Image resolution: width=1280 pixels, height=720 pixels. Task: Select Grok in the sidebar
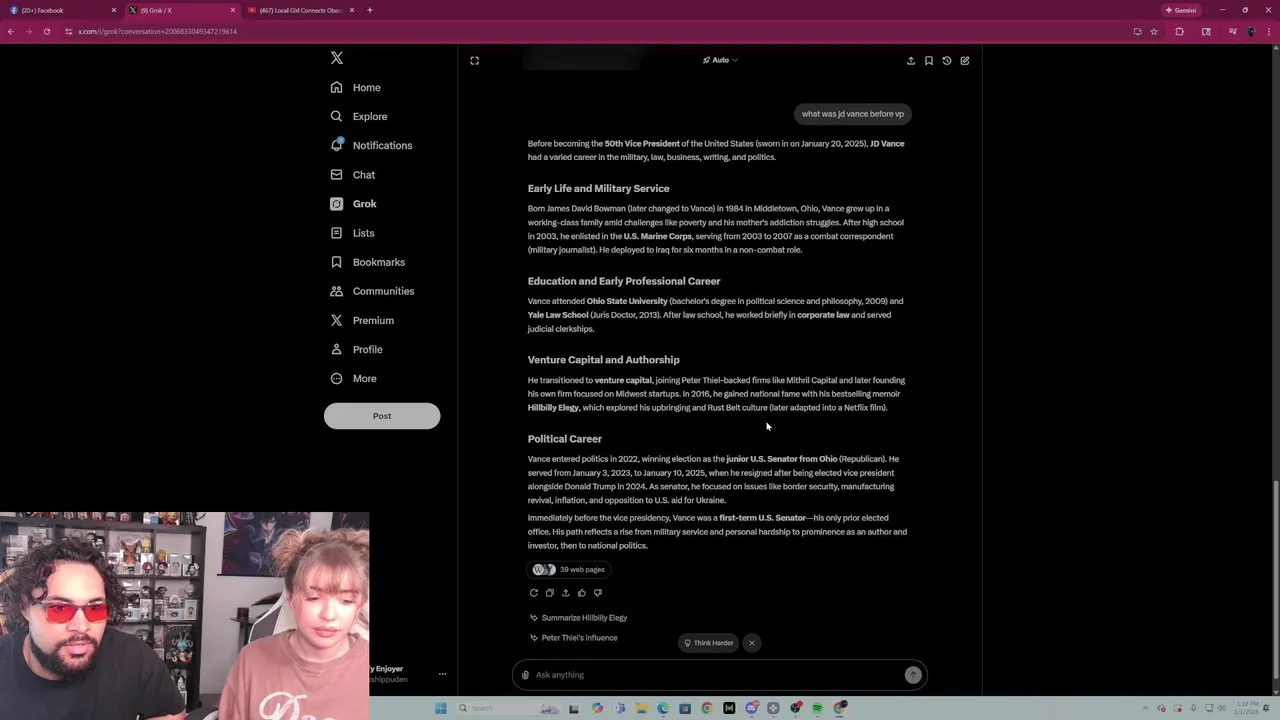pyautogui.click(x=354, y=204)
